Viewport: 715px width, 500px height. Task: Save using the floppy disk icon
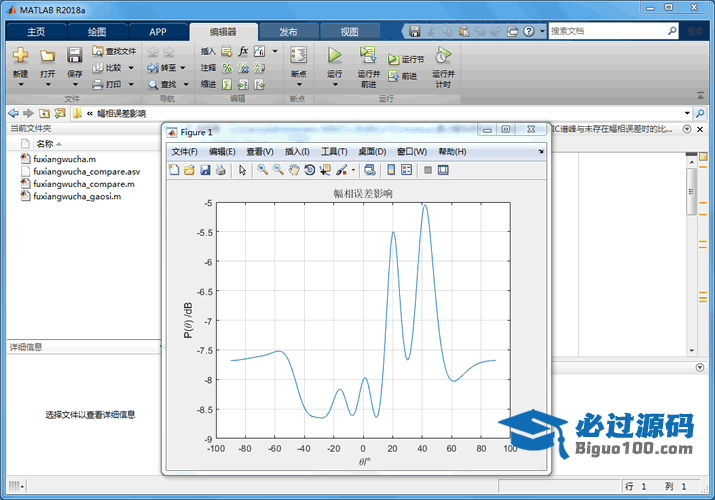tap(74, 55)
